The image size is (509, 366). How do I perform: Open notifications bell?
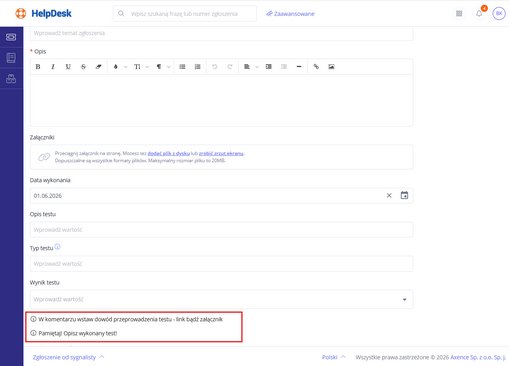point(479,14)
